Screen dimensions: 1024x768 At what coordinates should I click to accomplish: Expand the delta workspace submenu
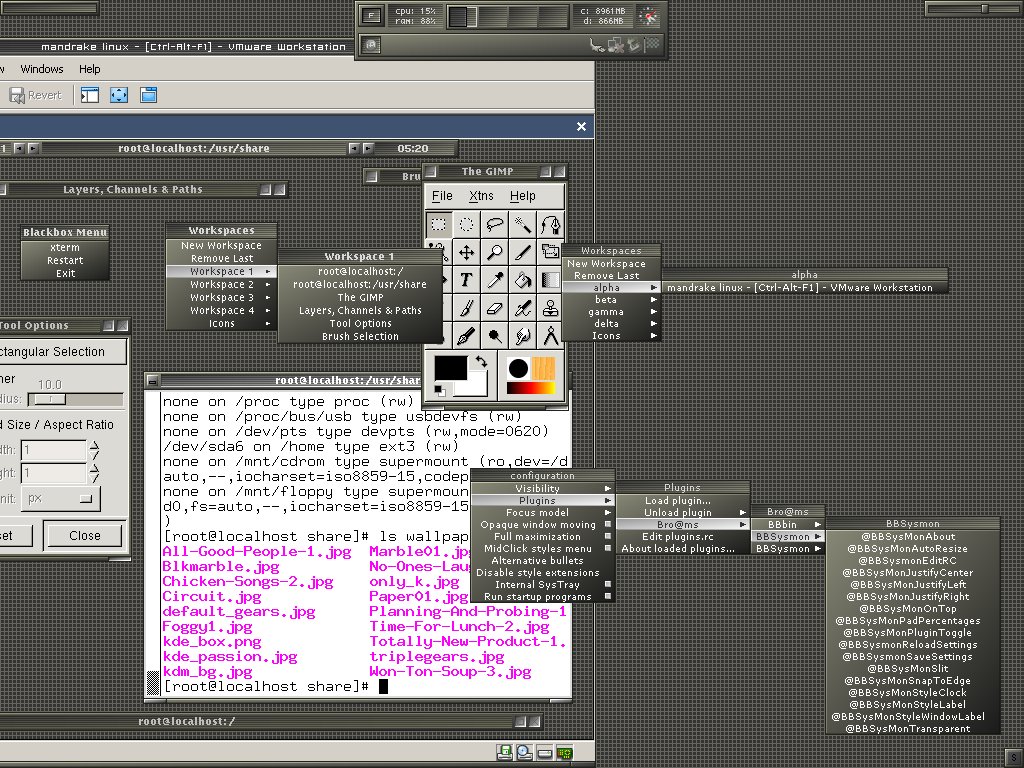pos(611,324)
